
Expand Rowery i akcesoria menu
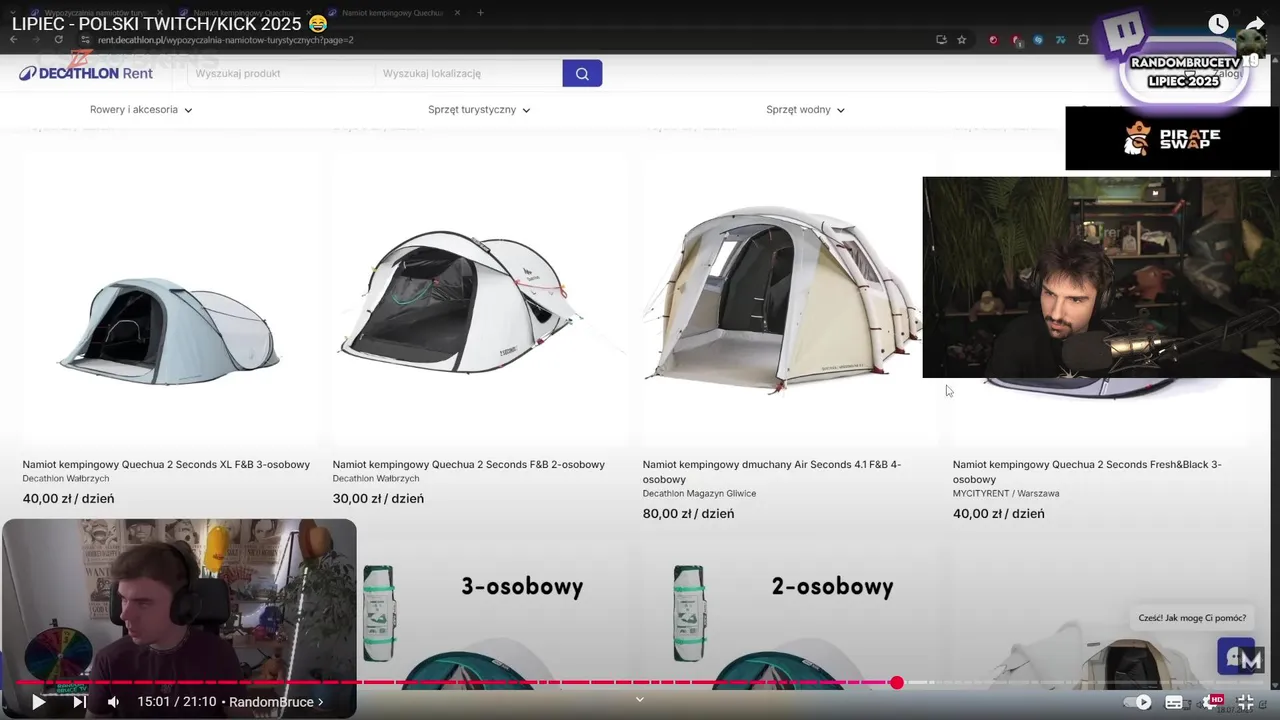click(141, 110)
